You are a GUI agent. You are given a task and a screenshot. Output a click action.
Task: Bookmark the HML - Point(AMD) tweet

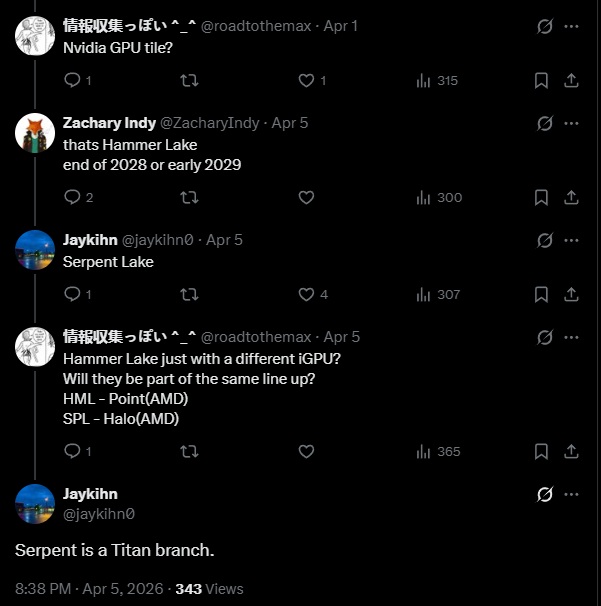click(x=541, y=451)
